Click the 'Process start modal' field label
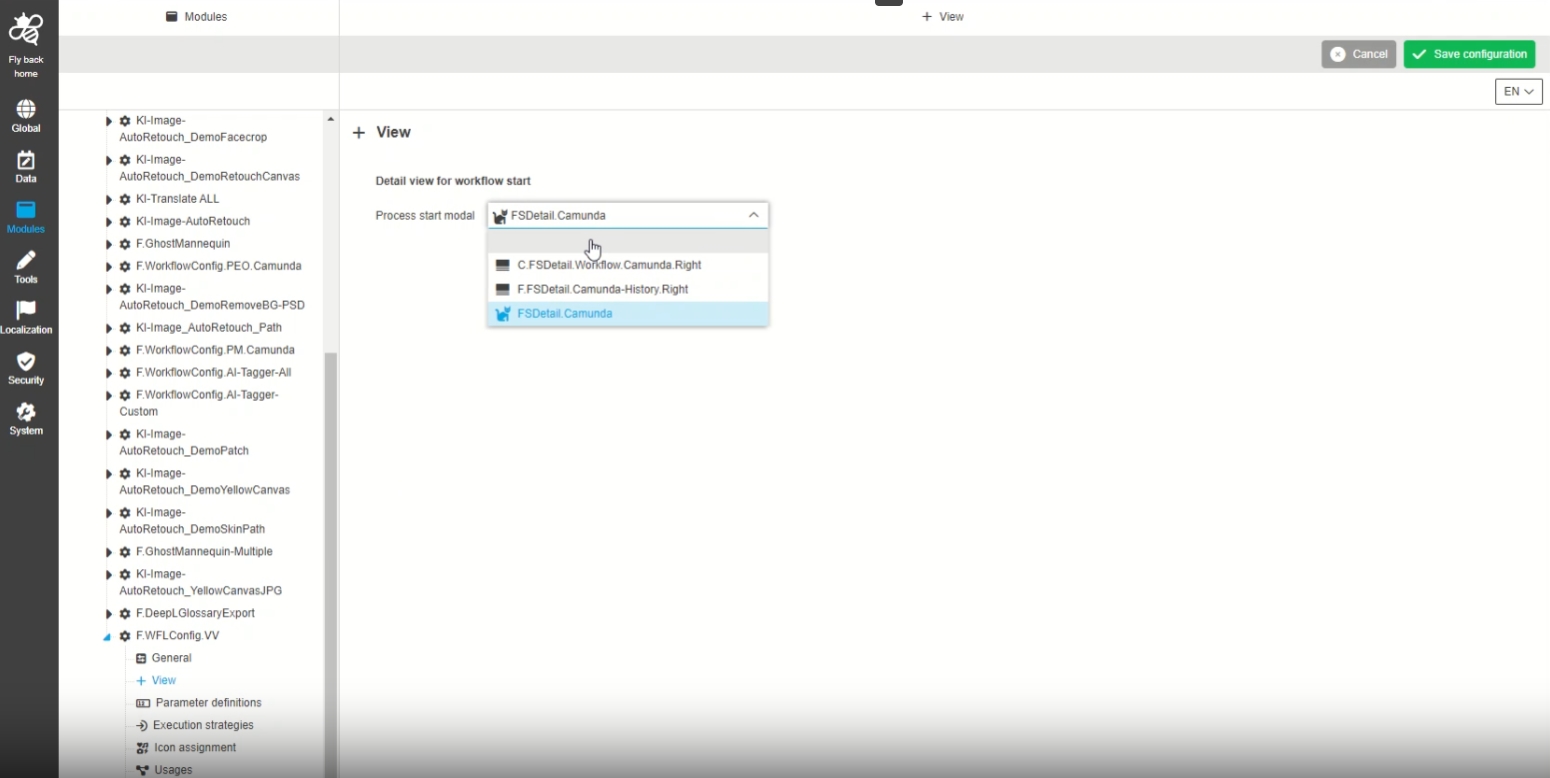Image resolution: width=1550 pixels, height=778 pixels. tap(425, 216)
